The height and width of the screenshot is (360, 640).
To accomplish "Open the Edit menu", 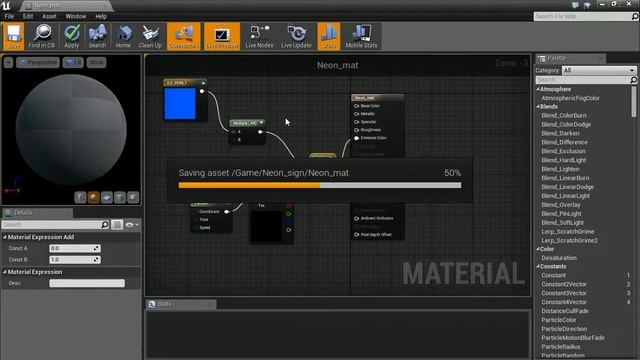I will coord(28,16).
